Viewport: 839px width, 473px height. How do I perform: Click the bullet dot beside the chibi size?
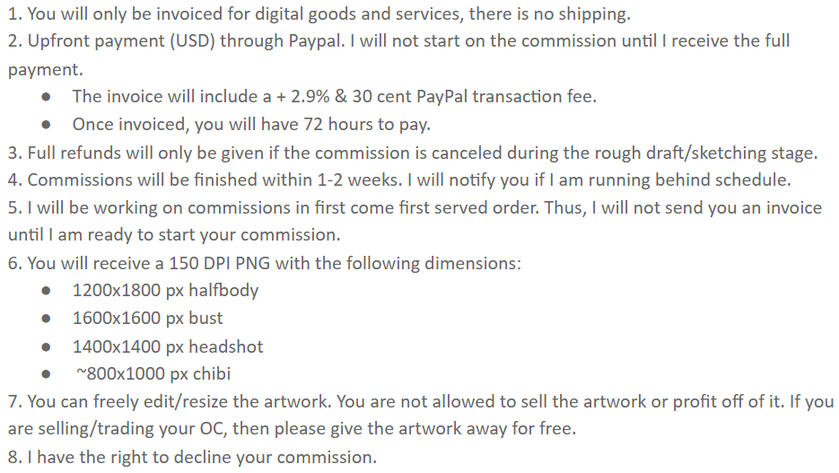[48, 375]
